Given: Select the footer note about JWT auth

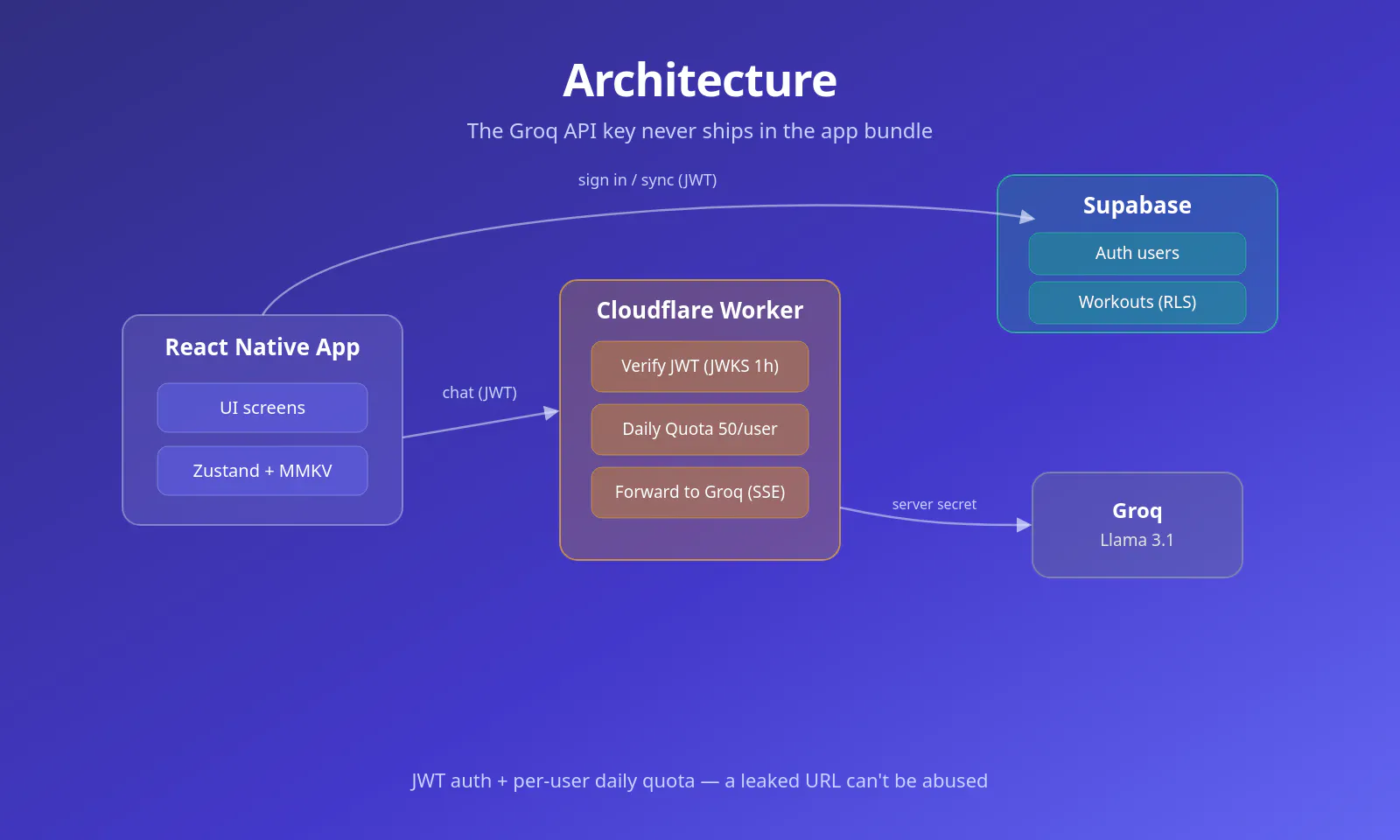Looking at the screenshot, I should click(700, 781).
